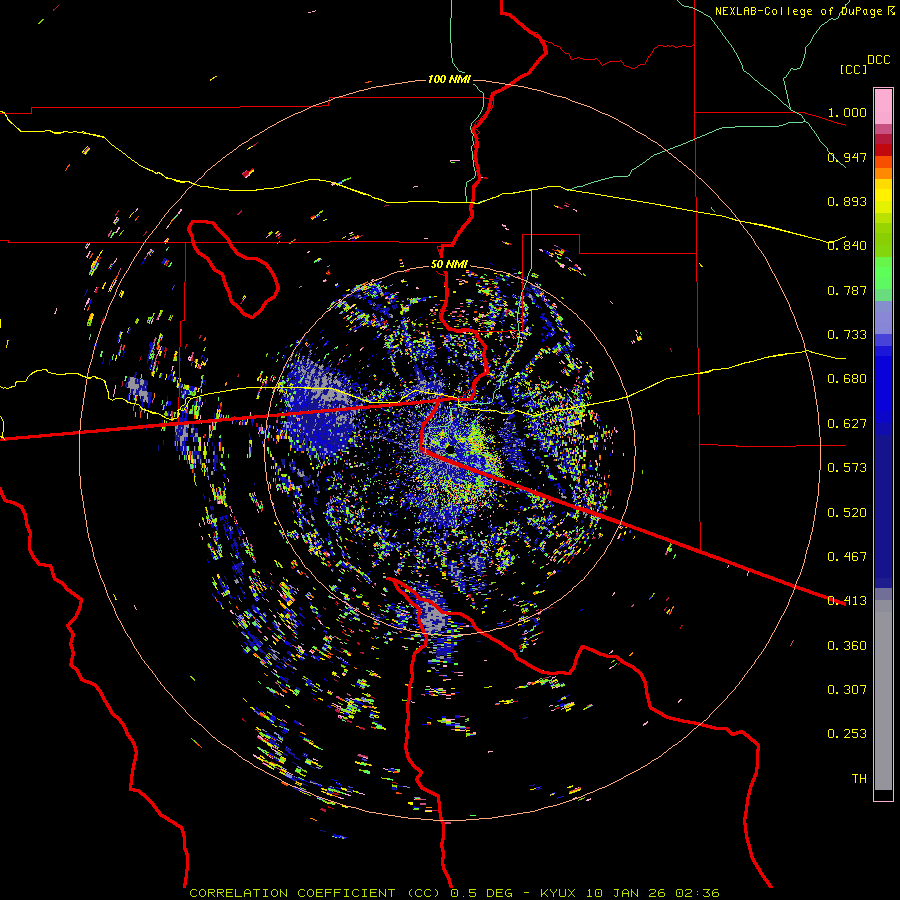Image resolution: width=900 pixels, height=900 pixels.
Task: Click the 0.840 legend value
Action: 847,246
